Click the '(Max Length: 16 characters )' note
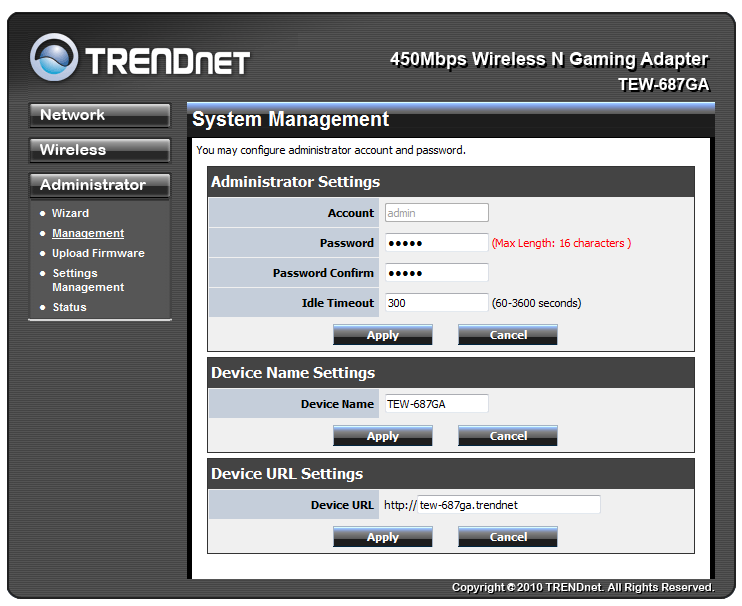This screenshot has height=606, width=742. pyautogui.click(x=561, y=243)
